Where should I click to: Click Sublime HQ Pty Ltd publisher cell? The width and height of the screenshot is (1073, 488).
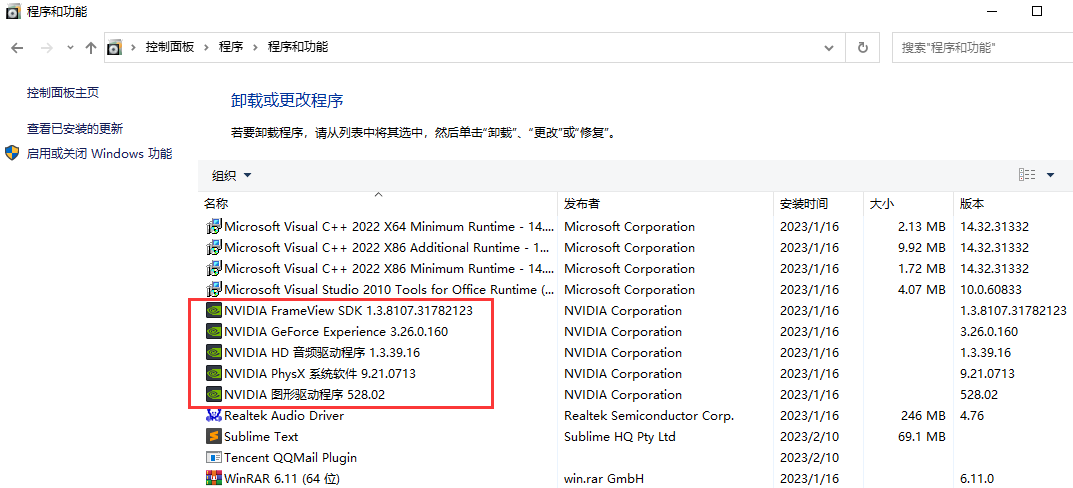[x=620, y=437]
